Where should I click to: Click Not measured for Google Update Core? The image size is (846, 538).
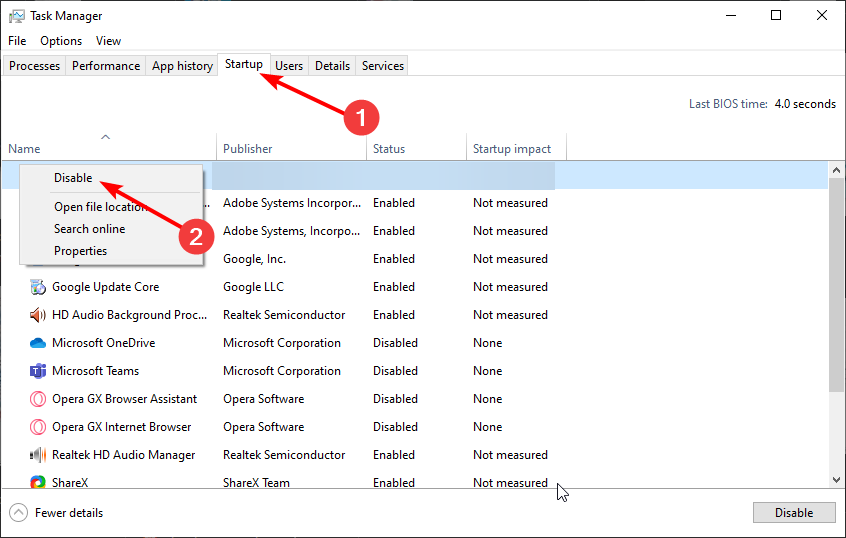[510, 287]
